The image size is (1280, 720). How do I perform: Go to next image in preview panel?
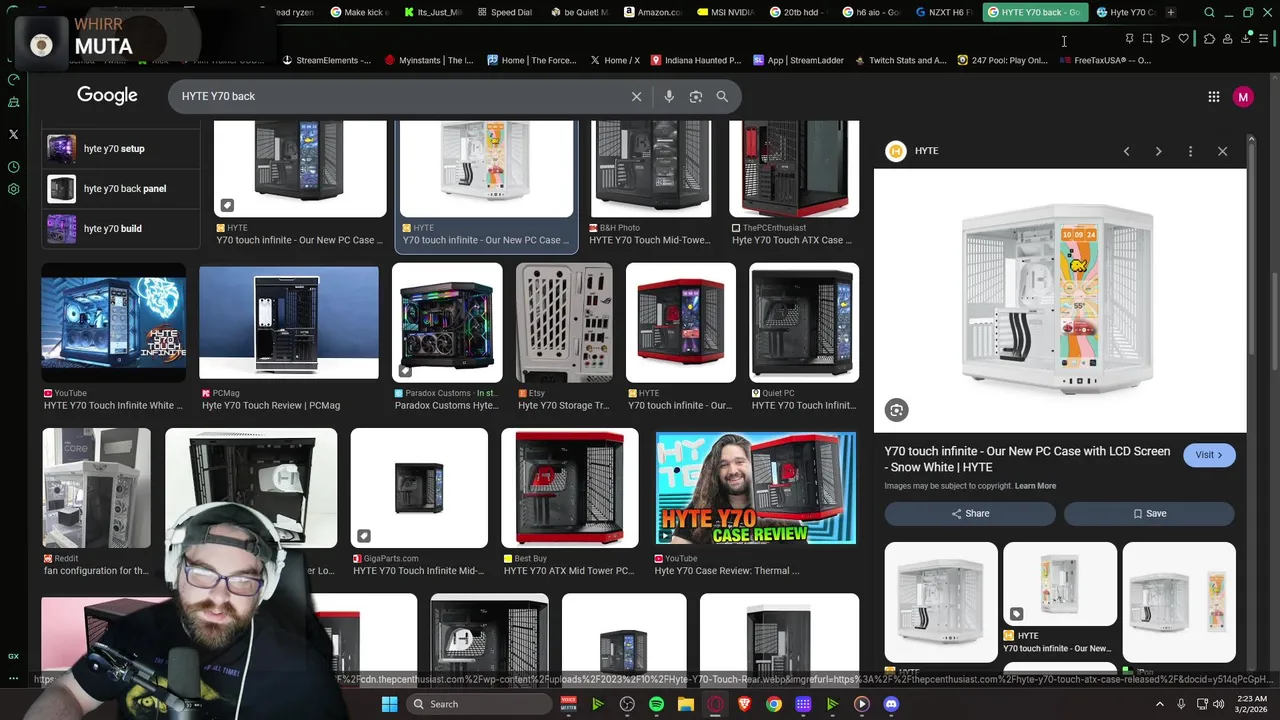click(1158, 151)
